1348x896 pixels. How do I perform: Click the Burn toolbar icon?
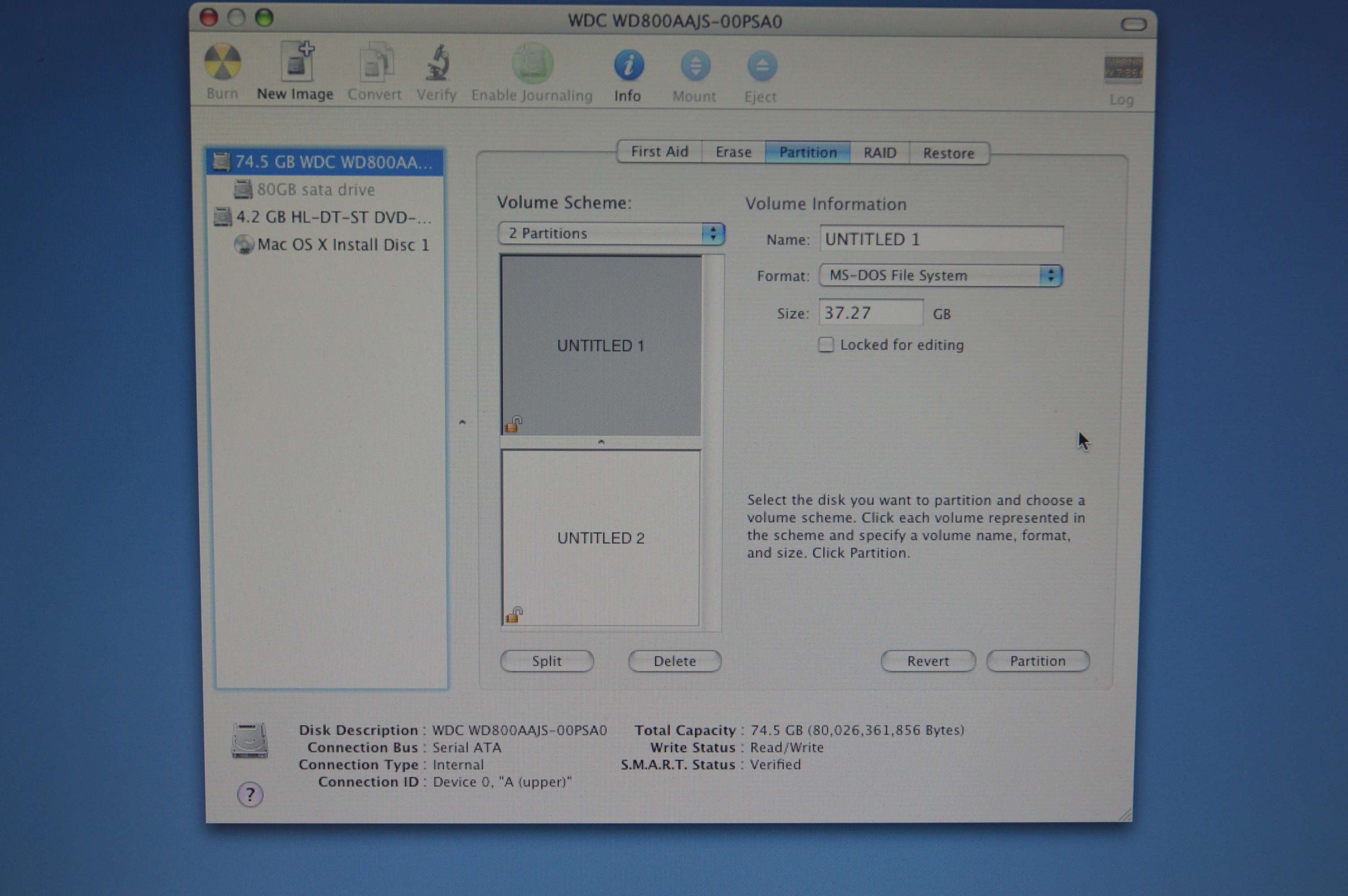click(x=222, y=62)
